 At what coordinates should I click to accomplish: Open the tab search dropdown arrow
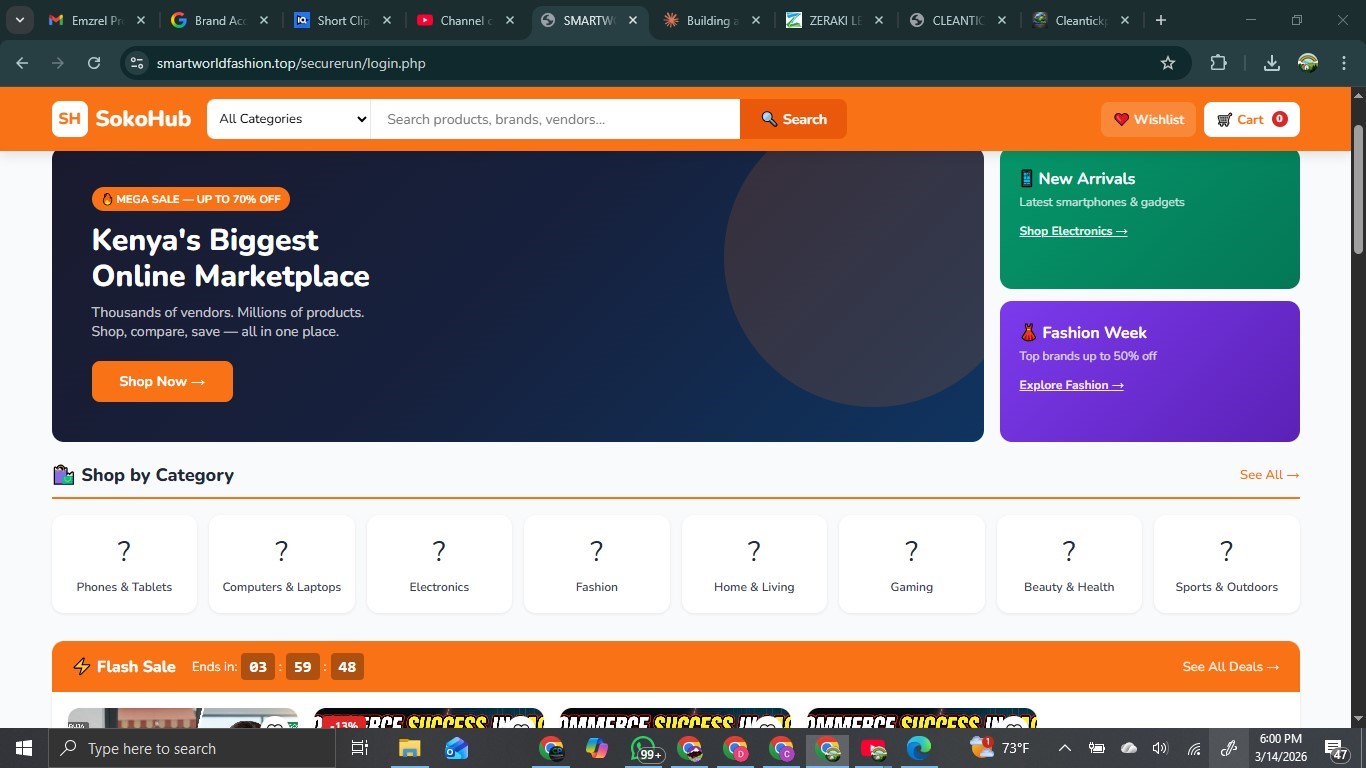coord(19,20)
